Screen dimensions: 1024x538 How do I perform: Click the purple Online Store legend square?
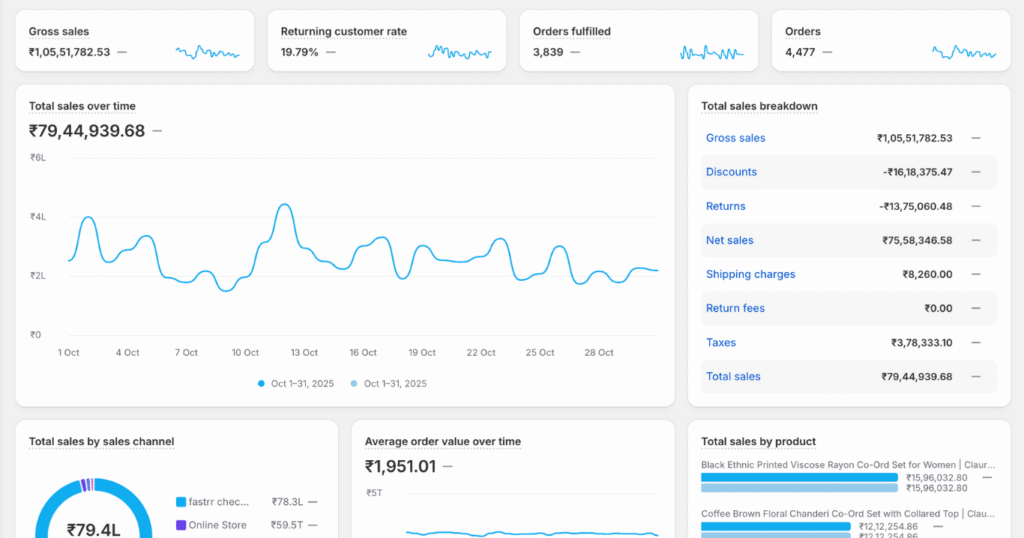[x=181, y=525]
